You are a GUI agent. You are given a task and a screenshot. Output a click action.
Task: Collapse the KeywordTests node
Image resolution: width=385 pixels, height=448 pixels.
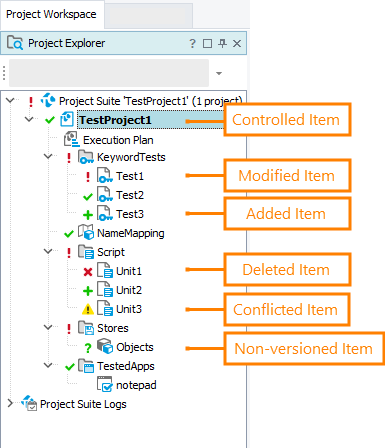pyautogui.click(x=48, y=156)
